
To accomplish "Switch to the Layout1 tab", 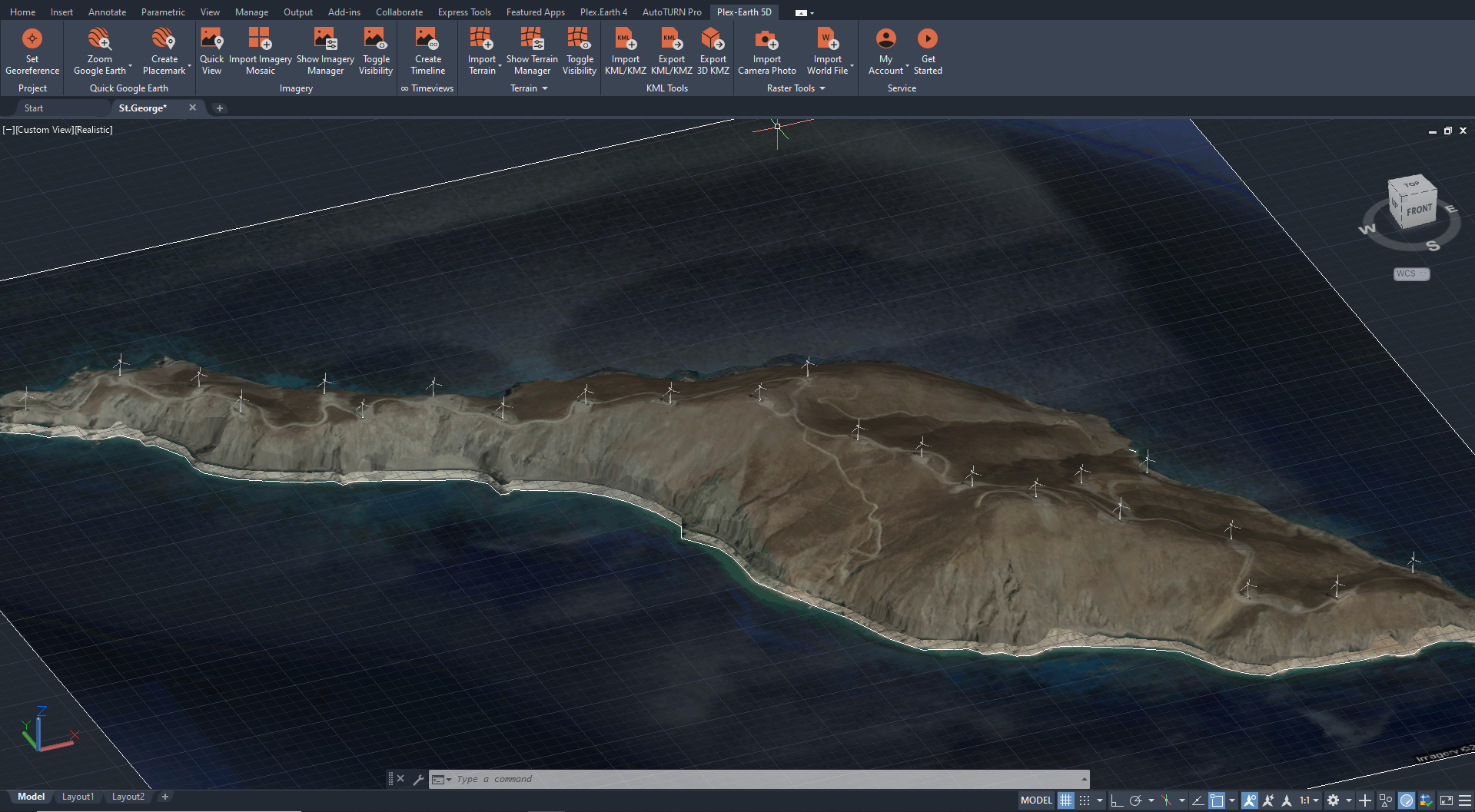I will point(78,797).
